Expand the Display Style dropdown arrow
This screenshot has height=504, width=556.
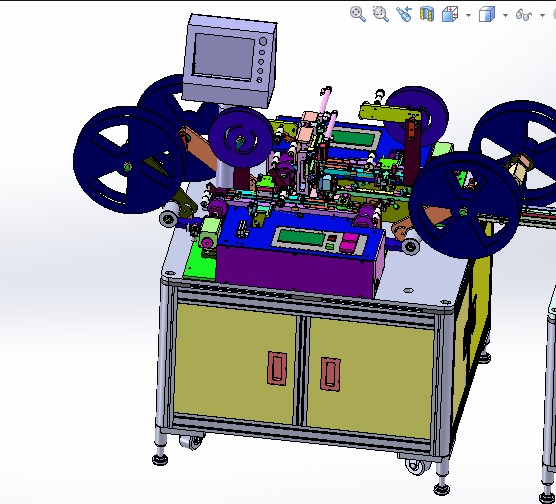coord(505,15)
